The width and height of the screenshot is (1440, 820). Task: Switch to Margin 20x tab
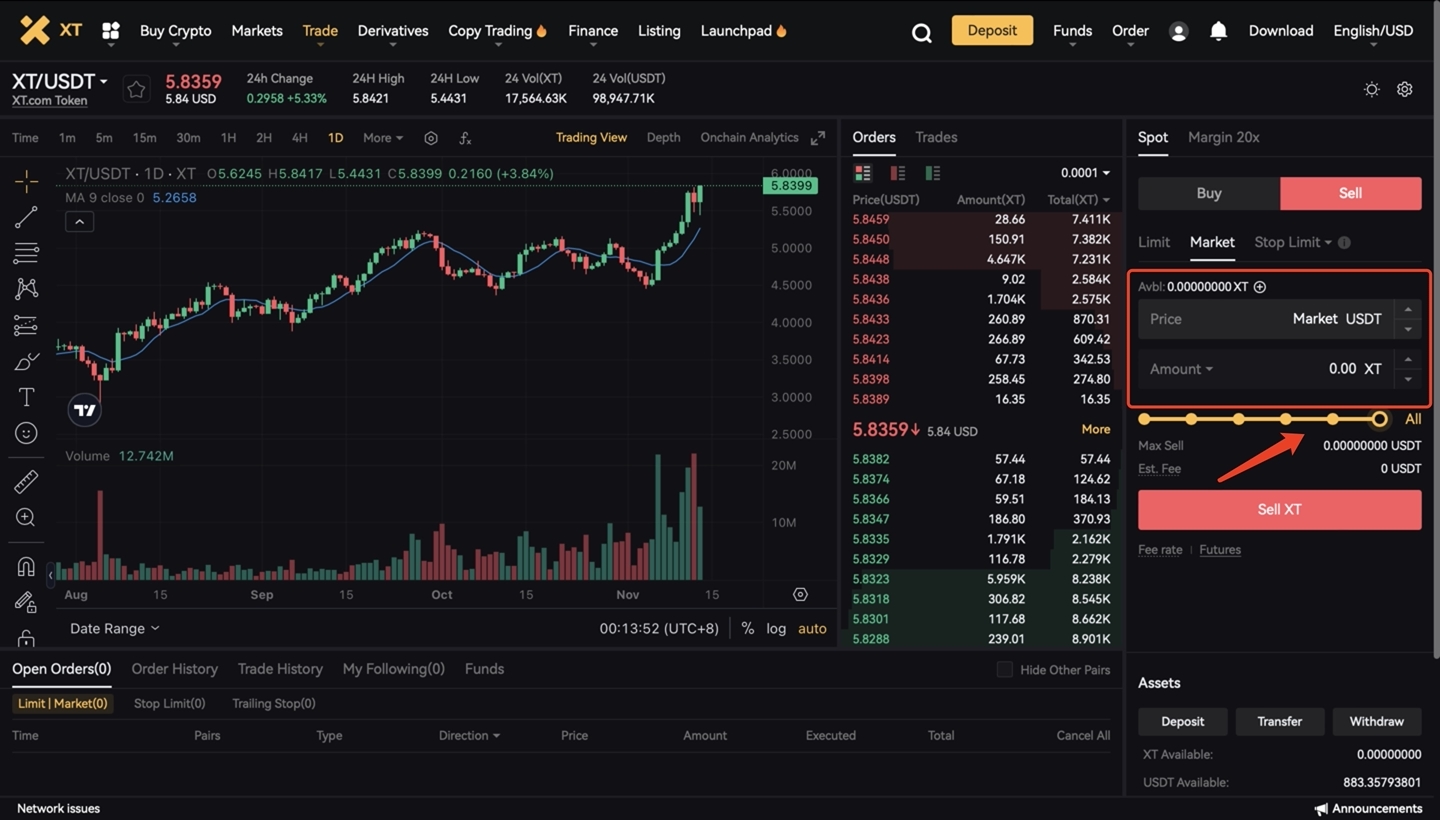1223,137
